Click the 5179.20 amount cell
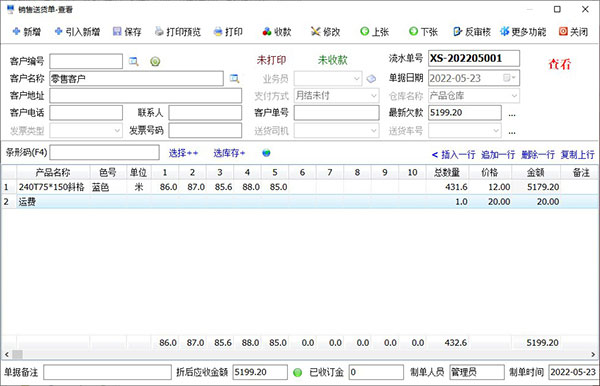The image size is (600, 386). (536, 187)
